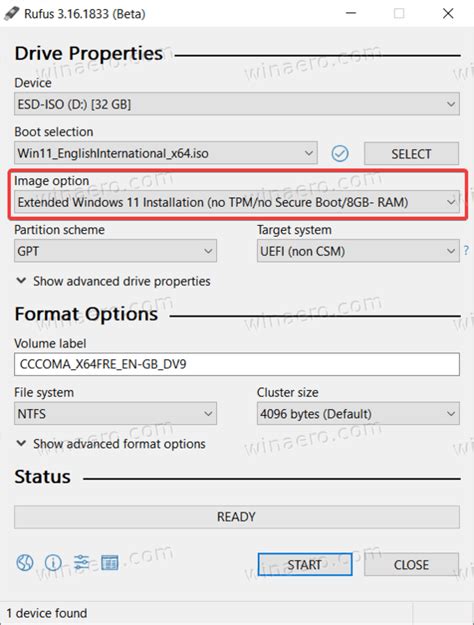Viewport: 474px width, 625px height.
Task: Click the READY status progress bar
Action: pyautogui.click(x=237, y=517)
